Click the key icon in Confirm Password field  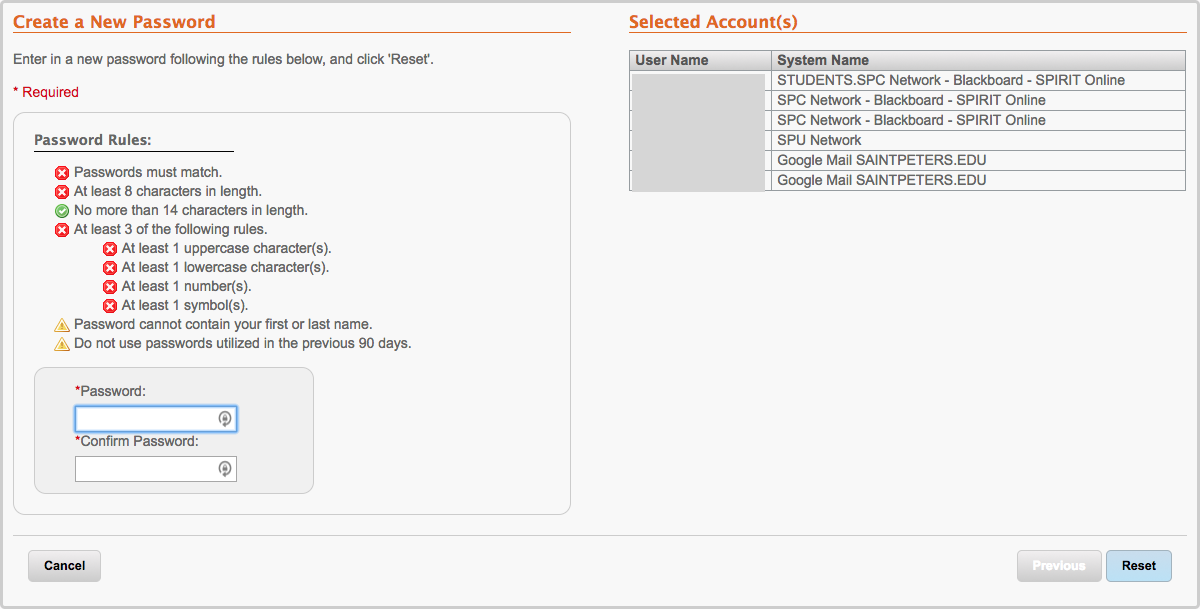click(x=225, y=469)
